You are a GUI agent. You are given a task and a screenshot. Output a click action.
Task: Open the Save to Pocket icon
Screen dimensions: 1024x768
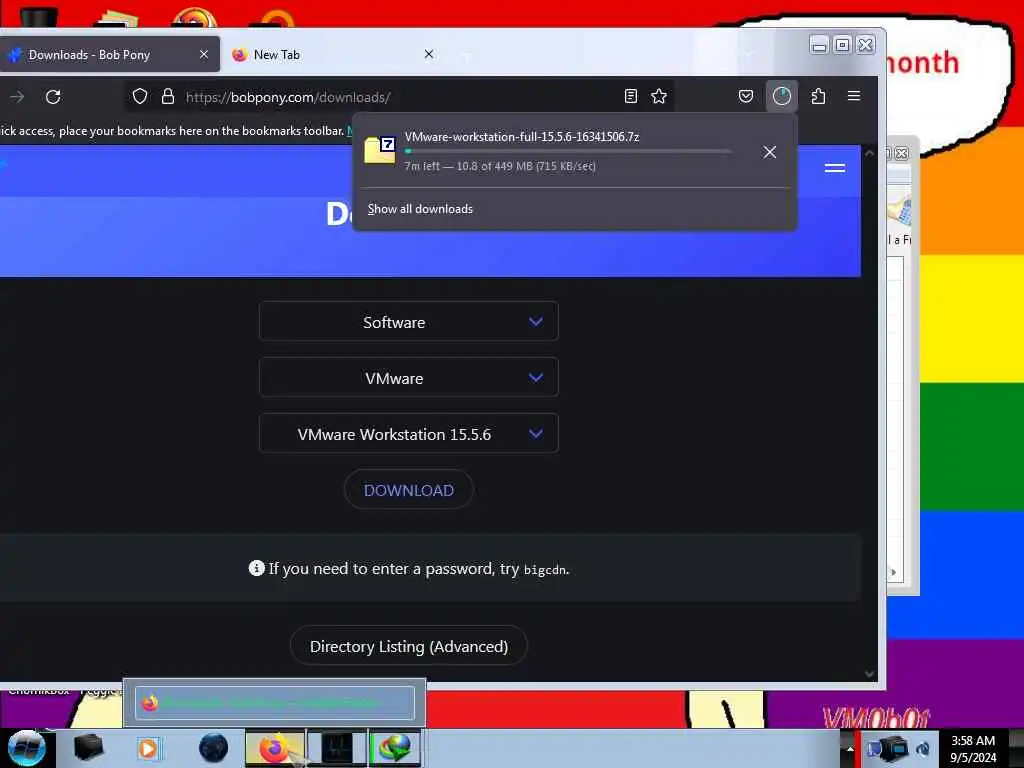pos(746,97)
